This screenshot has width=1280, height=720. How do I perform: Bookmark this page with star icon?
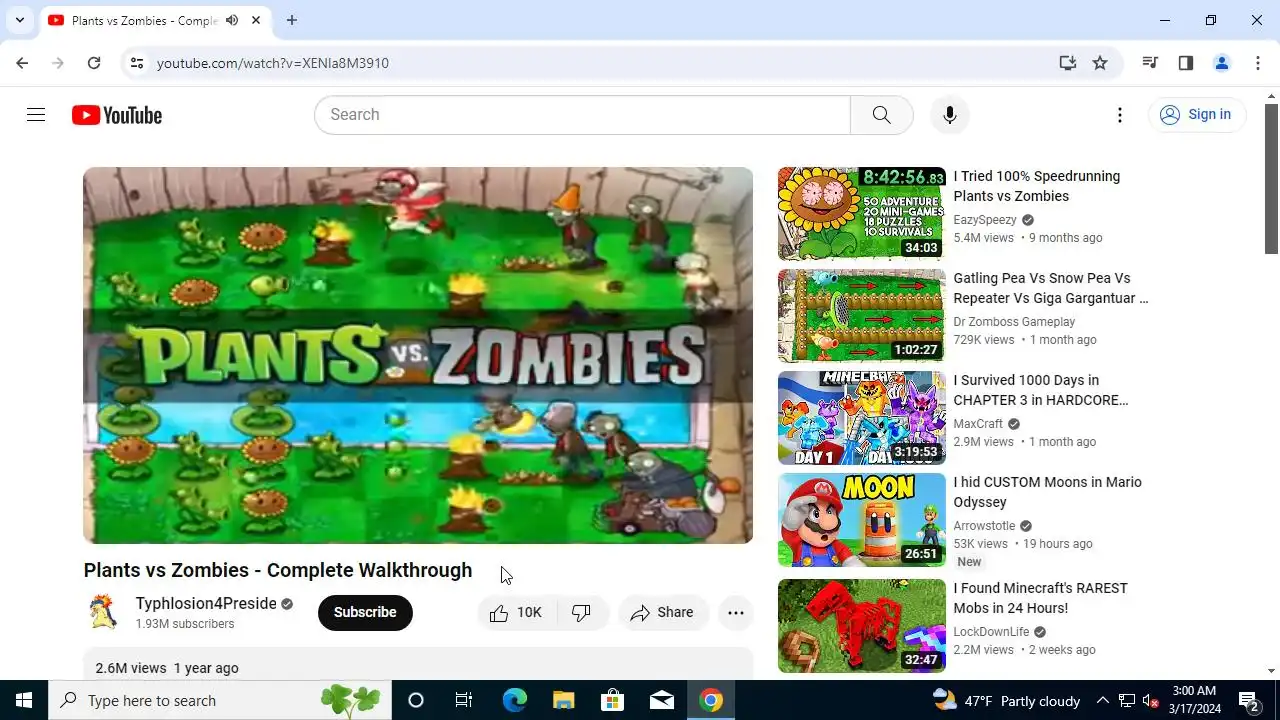click(1100, 63)
